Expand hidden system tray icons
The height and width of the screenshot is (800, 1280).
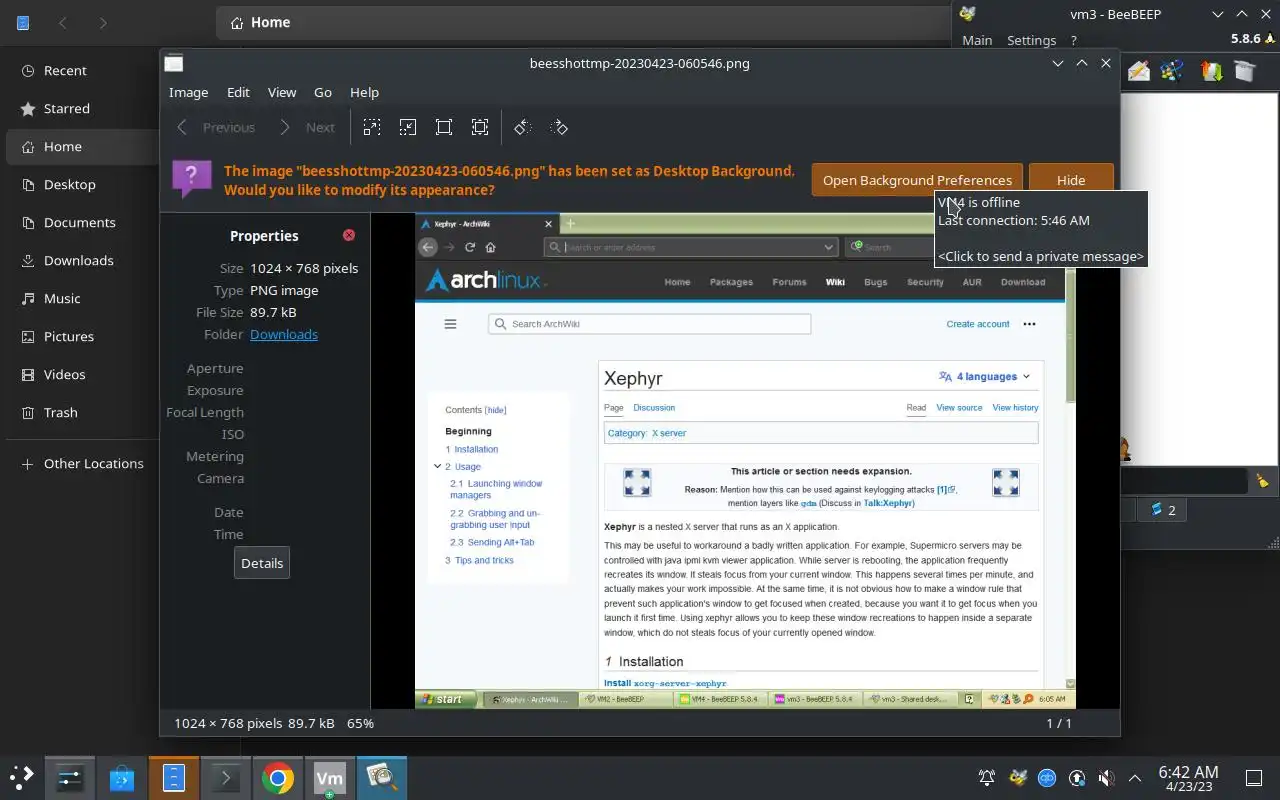click(x=1135, y=777)
